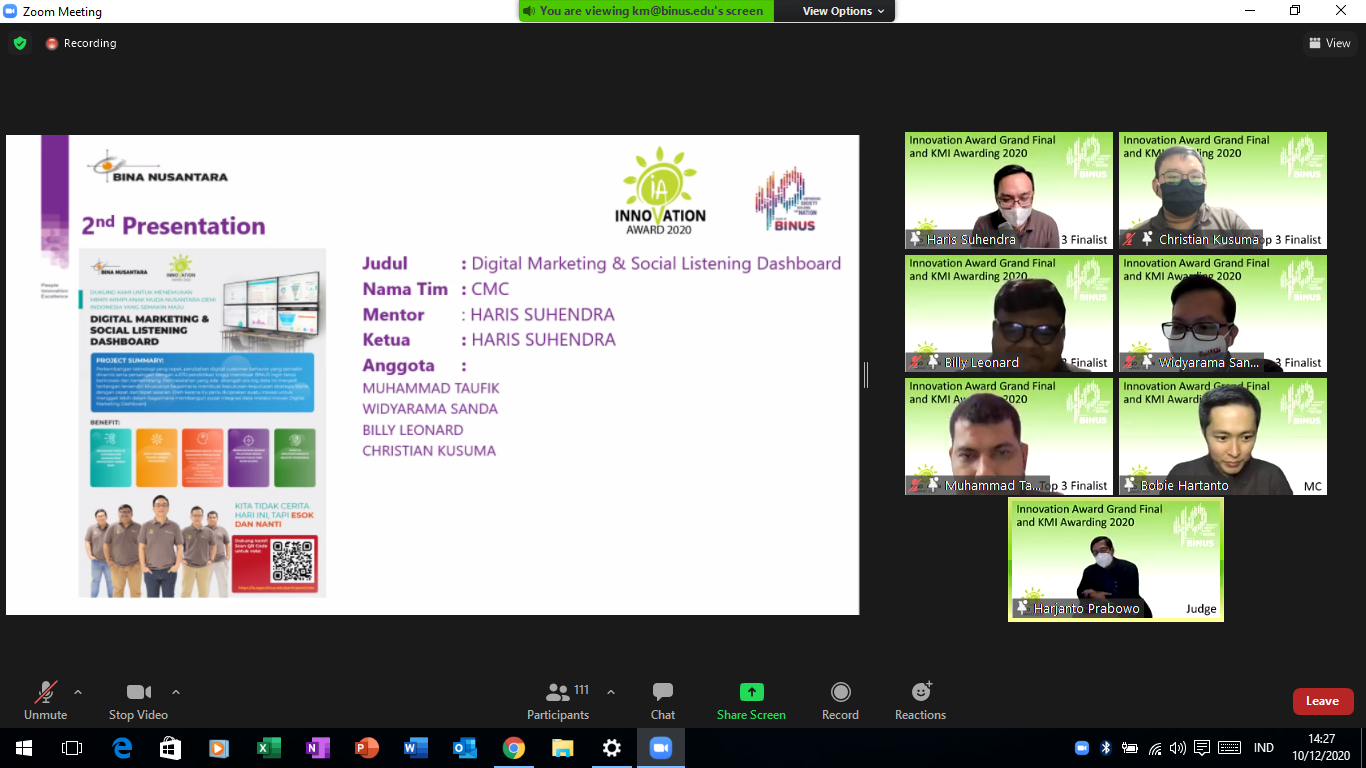The width and height of the screenshot is (1366, 768).
Task: Click the battery tray icon
Action: click(1130, 748)
